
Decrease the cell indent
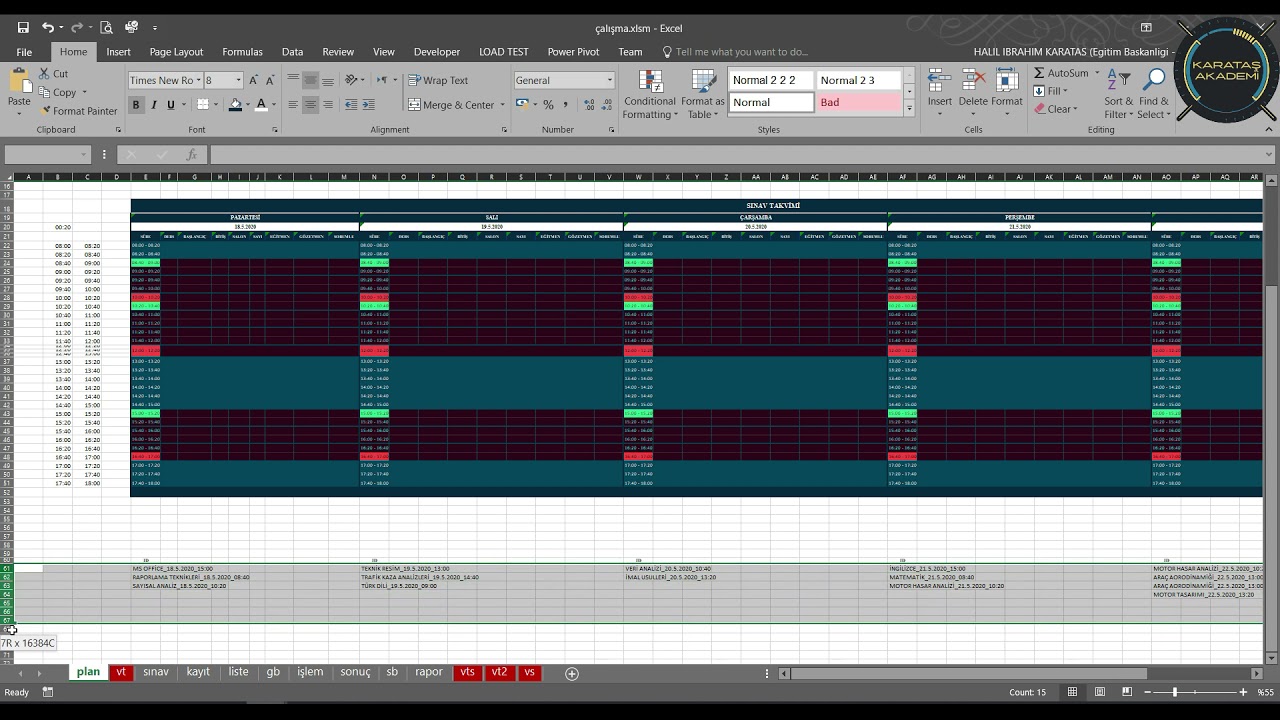(x=351, y=104)
